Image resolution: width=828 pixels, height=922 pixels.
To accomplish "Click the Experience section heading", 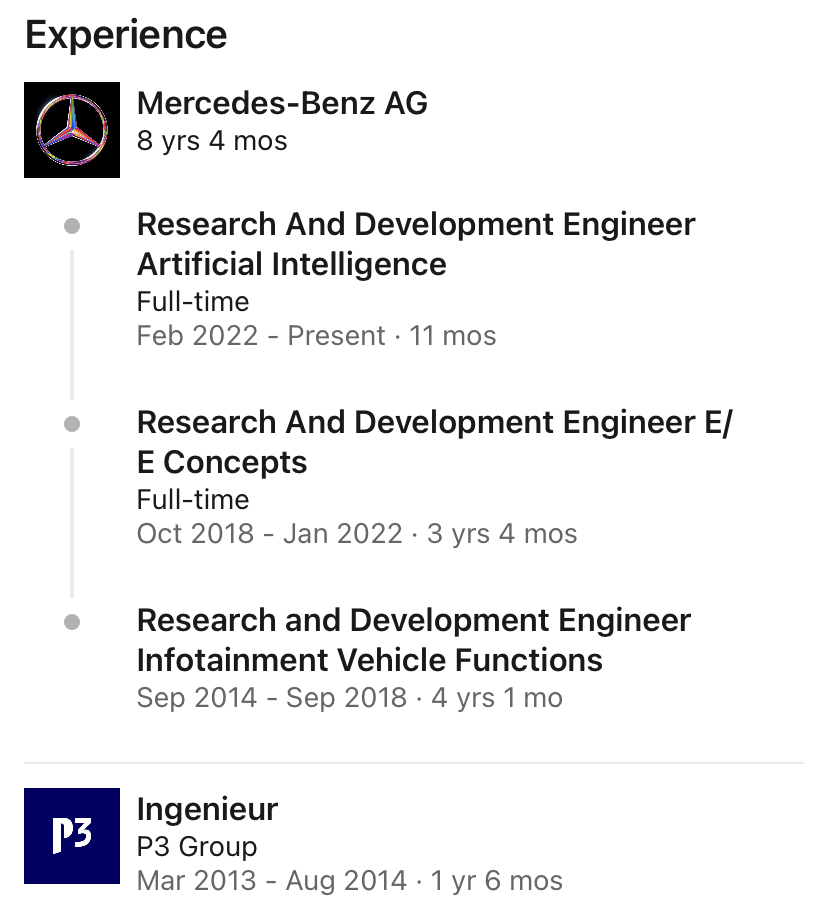I will click(126, 35).
